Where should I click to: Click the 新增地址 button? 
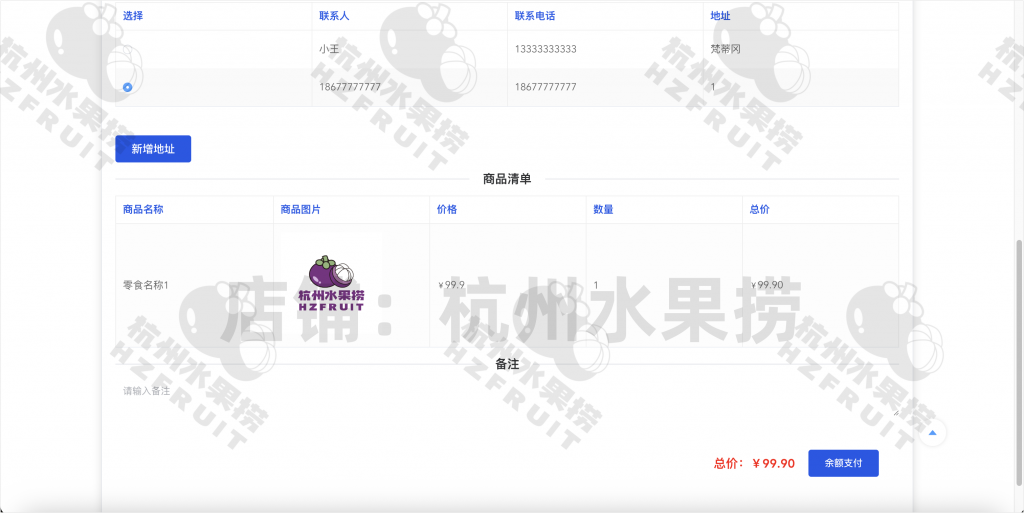[x=153, y=149]
